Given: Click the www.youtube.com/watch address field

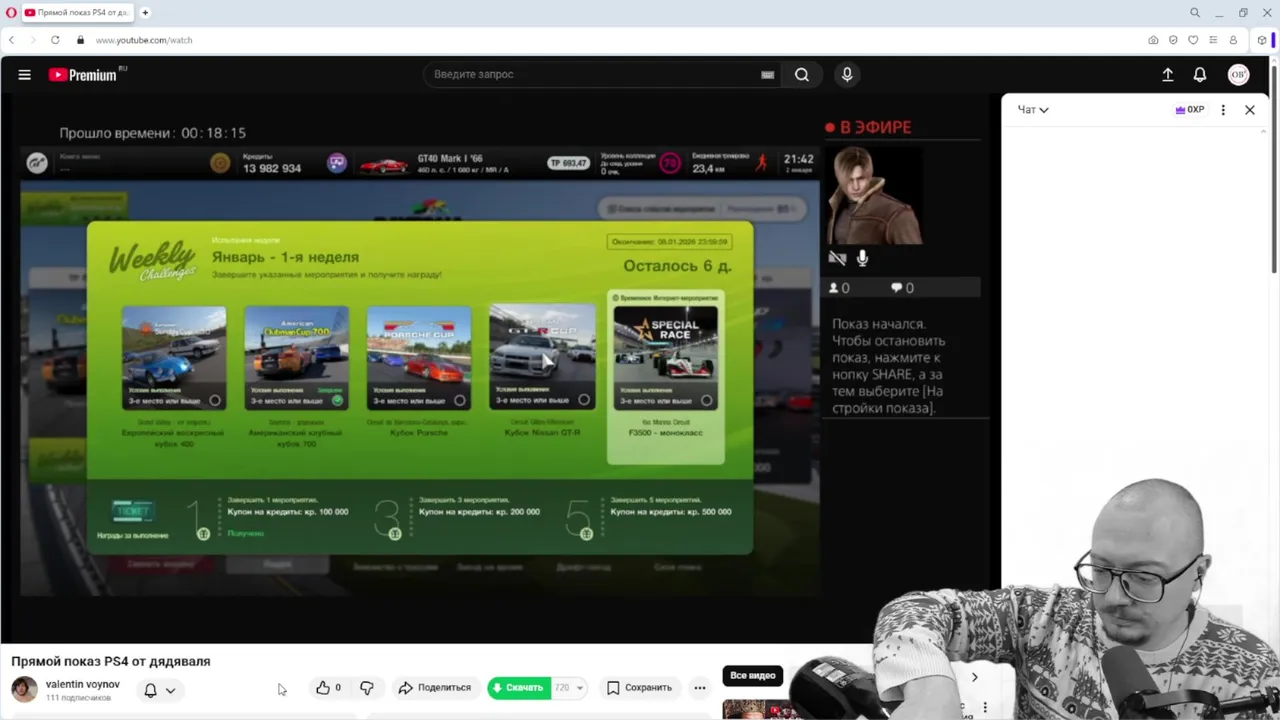Looking at the screenshot, I should point(144,40).
